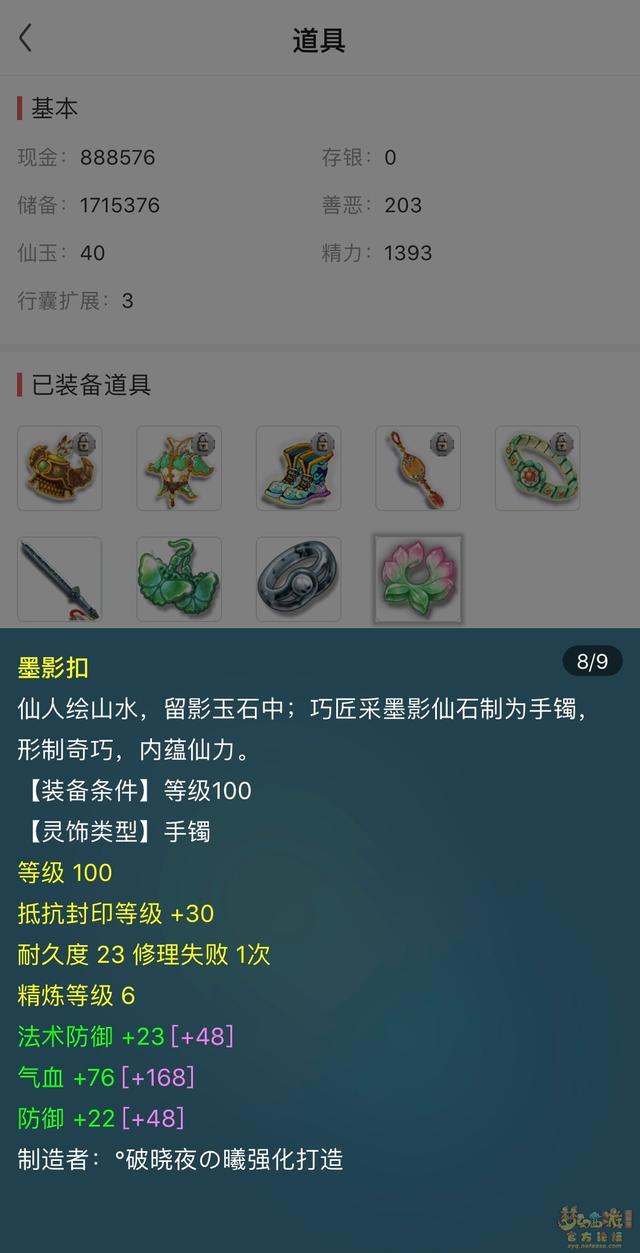640x1253 pixels.
Task: Tap the 精力 1393 value
Action: [x=408, y=253]
